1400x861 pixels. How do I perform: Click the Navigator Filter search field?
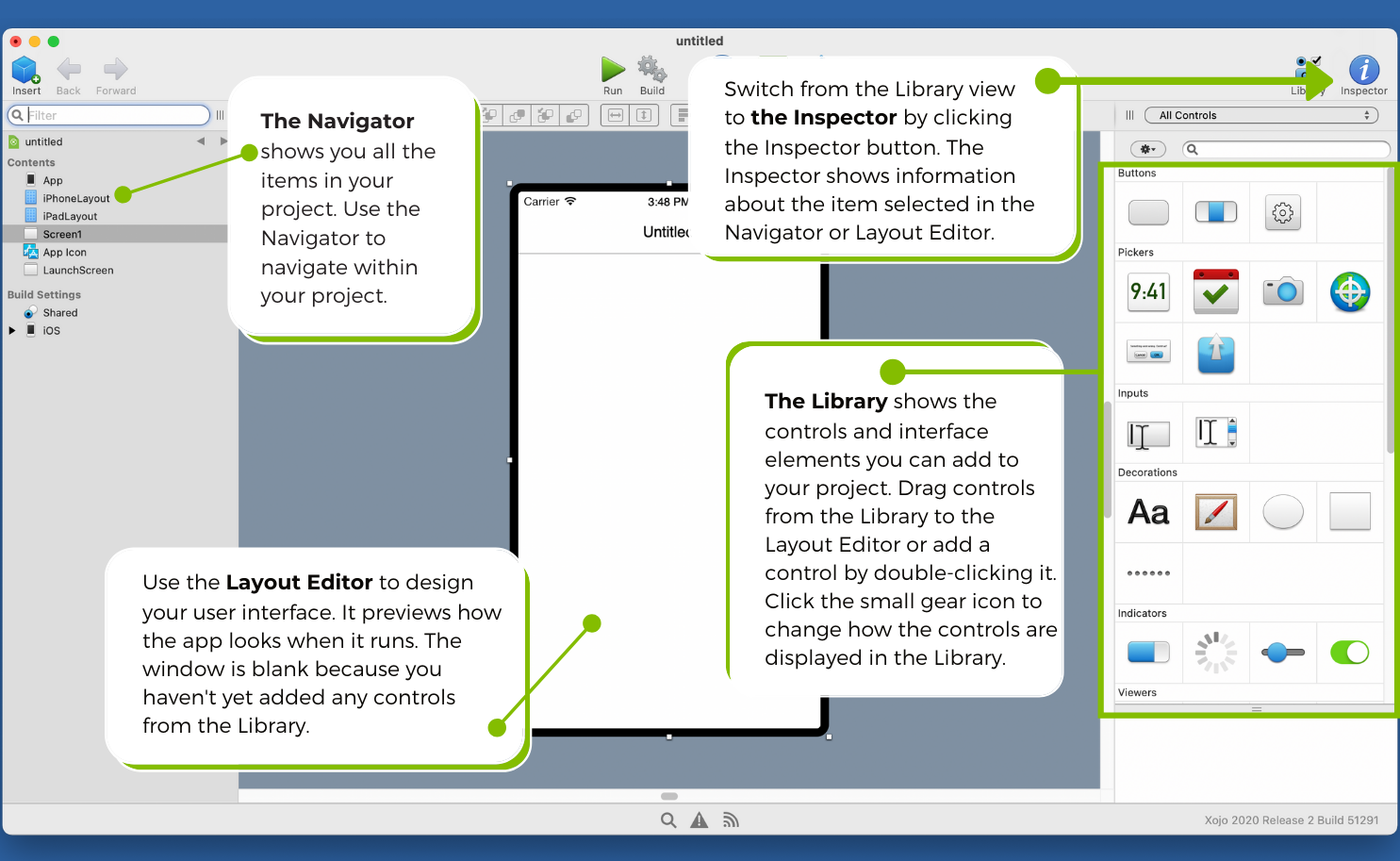point(113,115)
